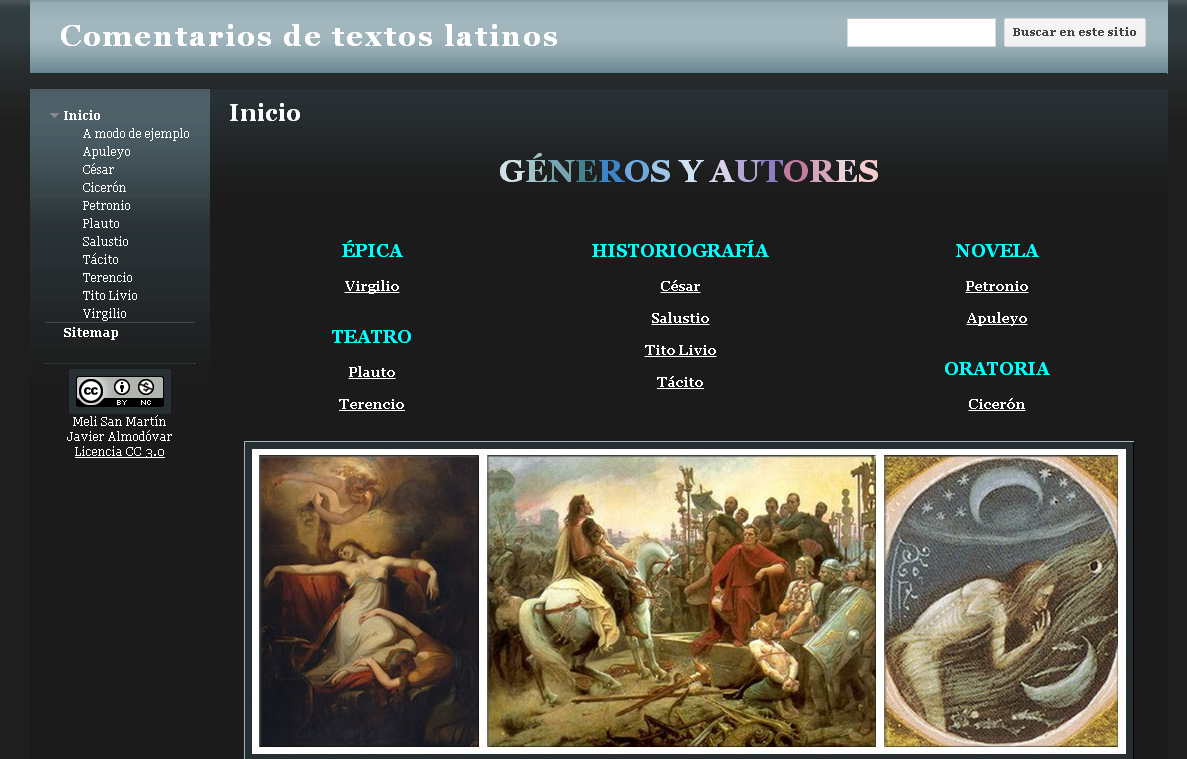Go to Tácito from the sidebar
Viewport: 1187px width, 759px height.
tap(101, 260)
